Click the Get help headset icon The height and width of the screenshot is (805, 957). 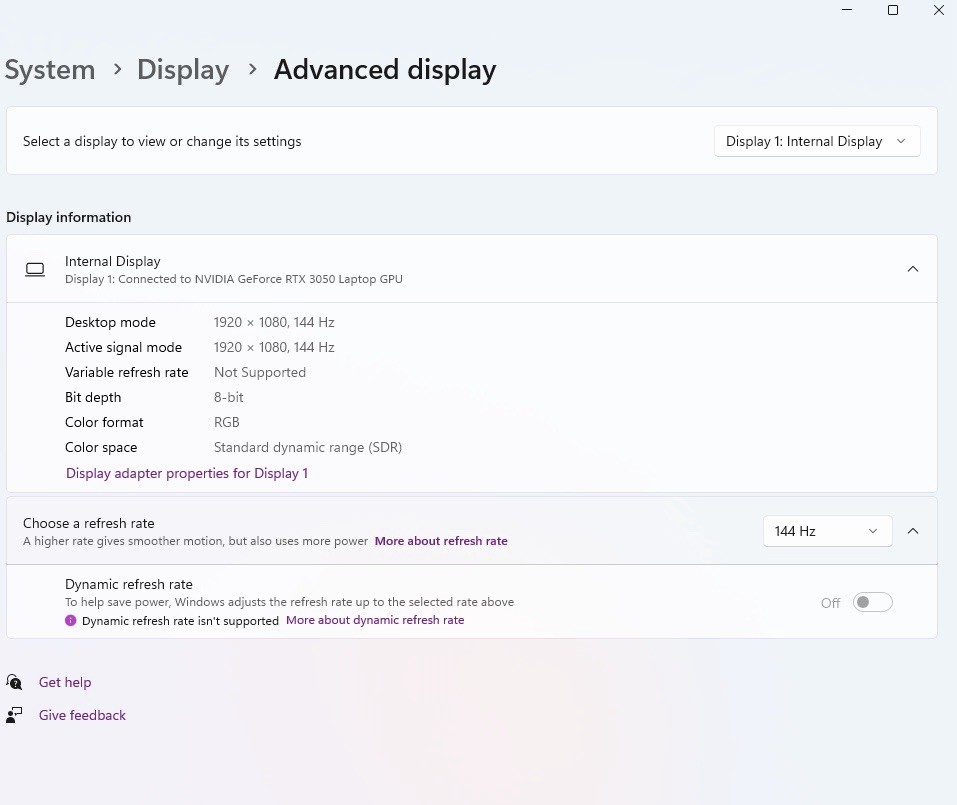pos(14,682)
